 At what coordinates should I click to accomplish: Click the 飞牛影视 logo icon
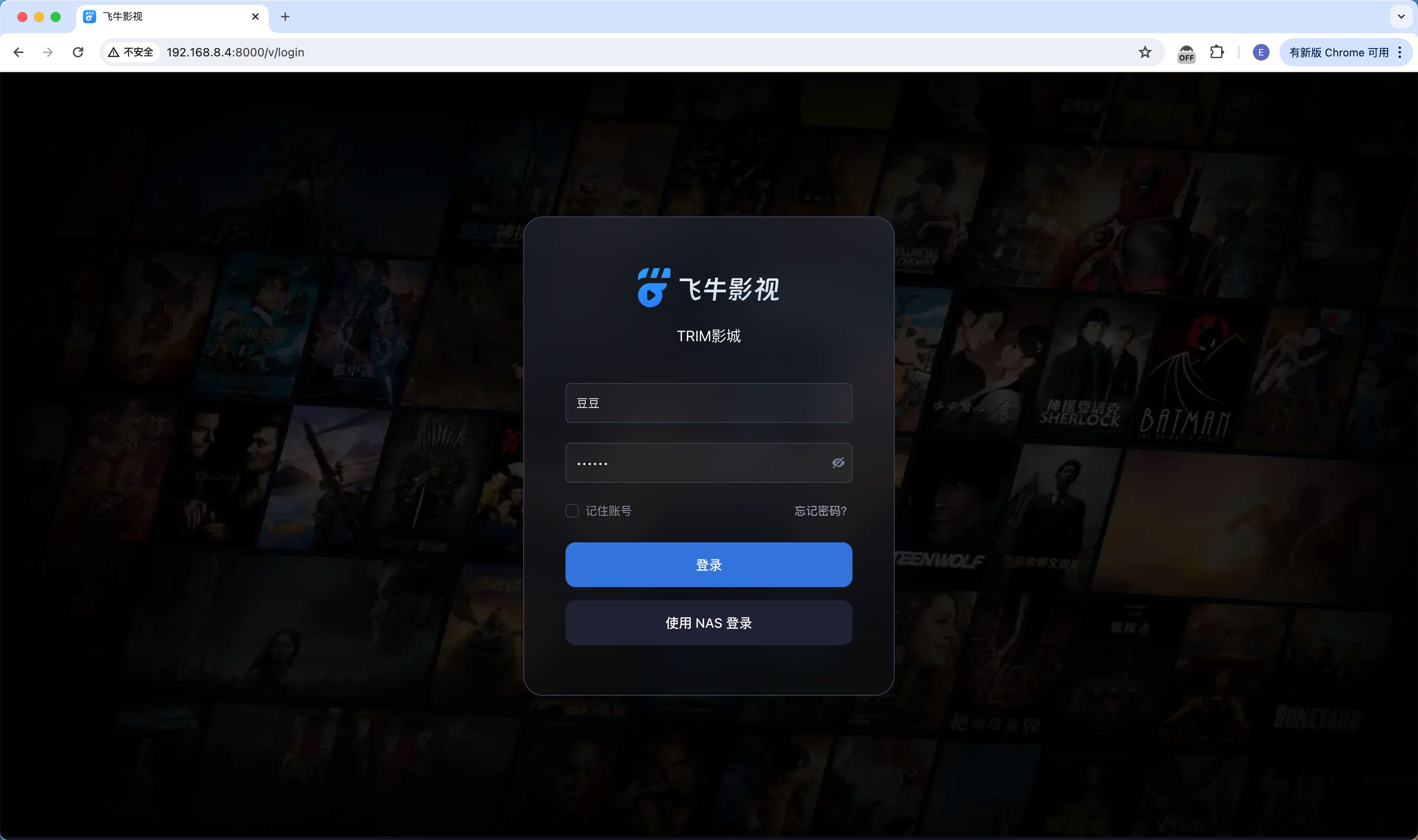(653, 288)
